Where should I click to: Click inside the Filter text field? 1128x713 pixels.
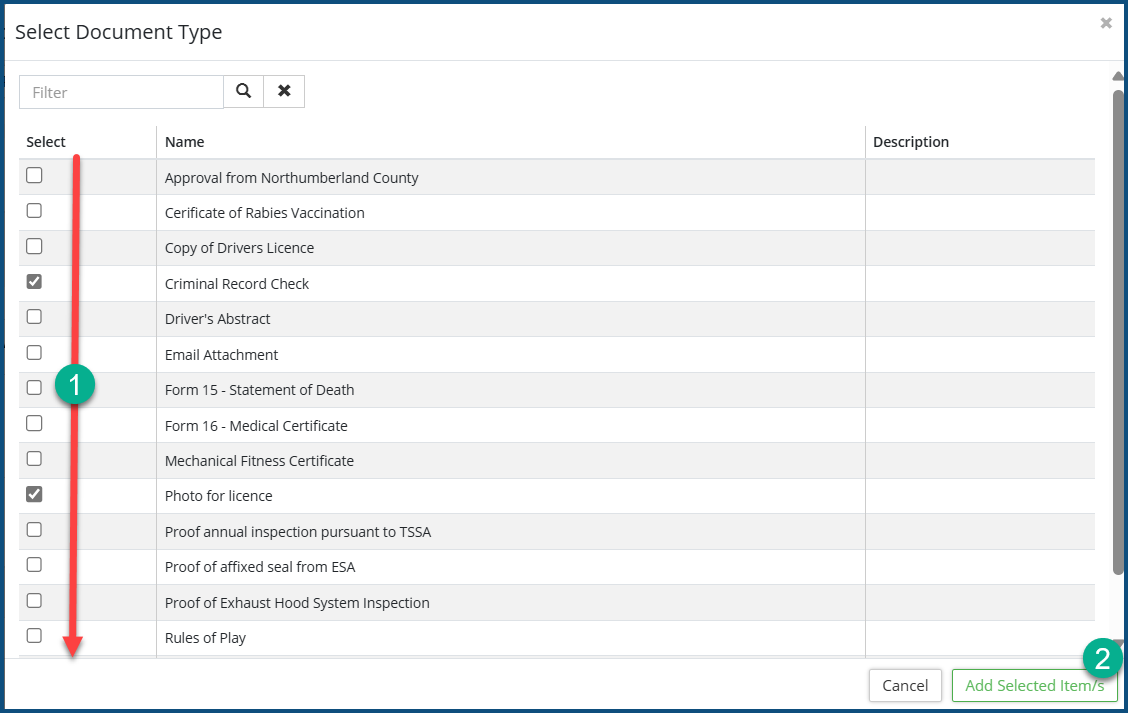click(x=121, y=92)
